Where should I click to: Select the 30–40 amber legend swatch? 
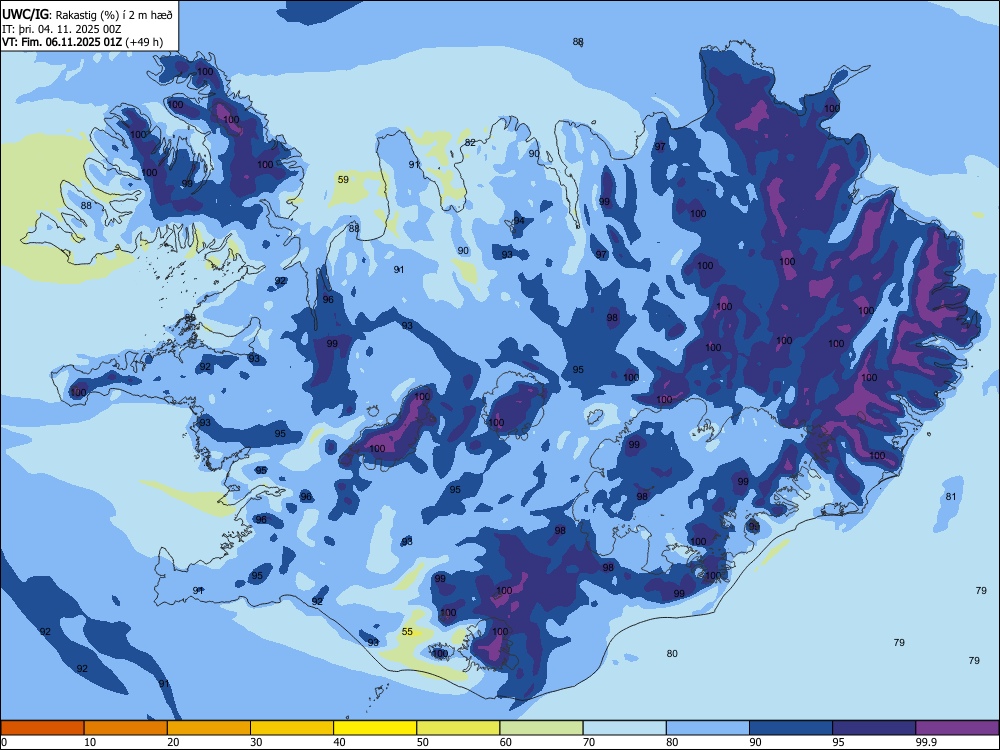[x=292, y=728]
